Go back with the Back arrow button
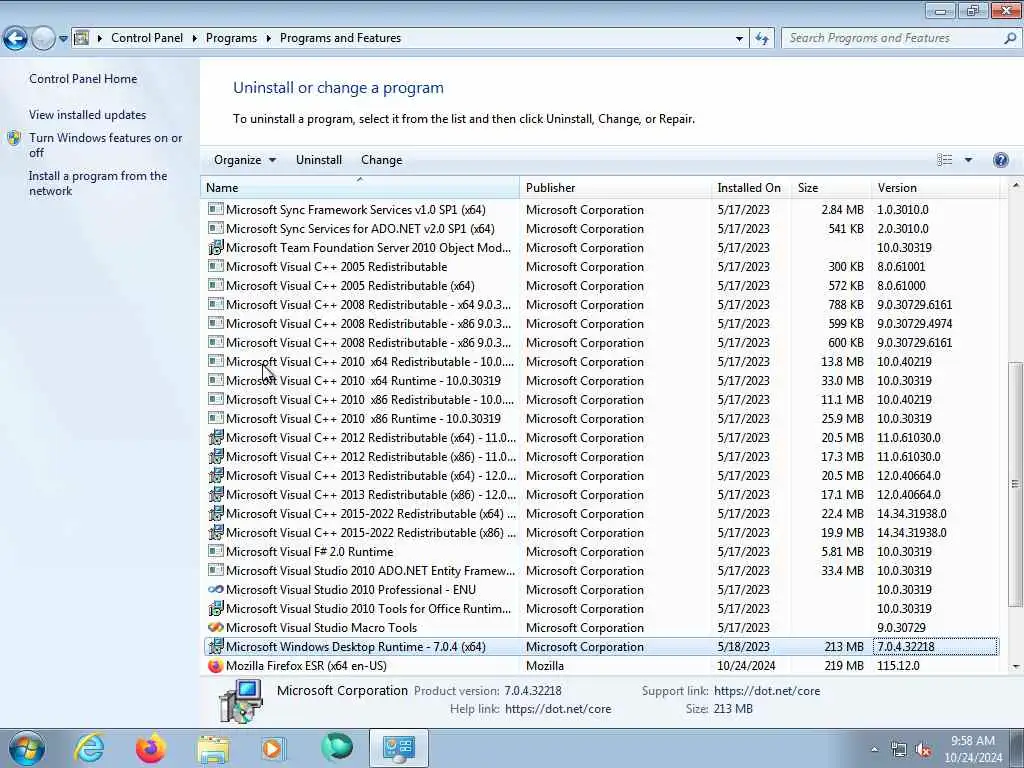 [x=15, y=39]
